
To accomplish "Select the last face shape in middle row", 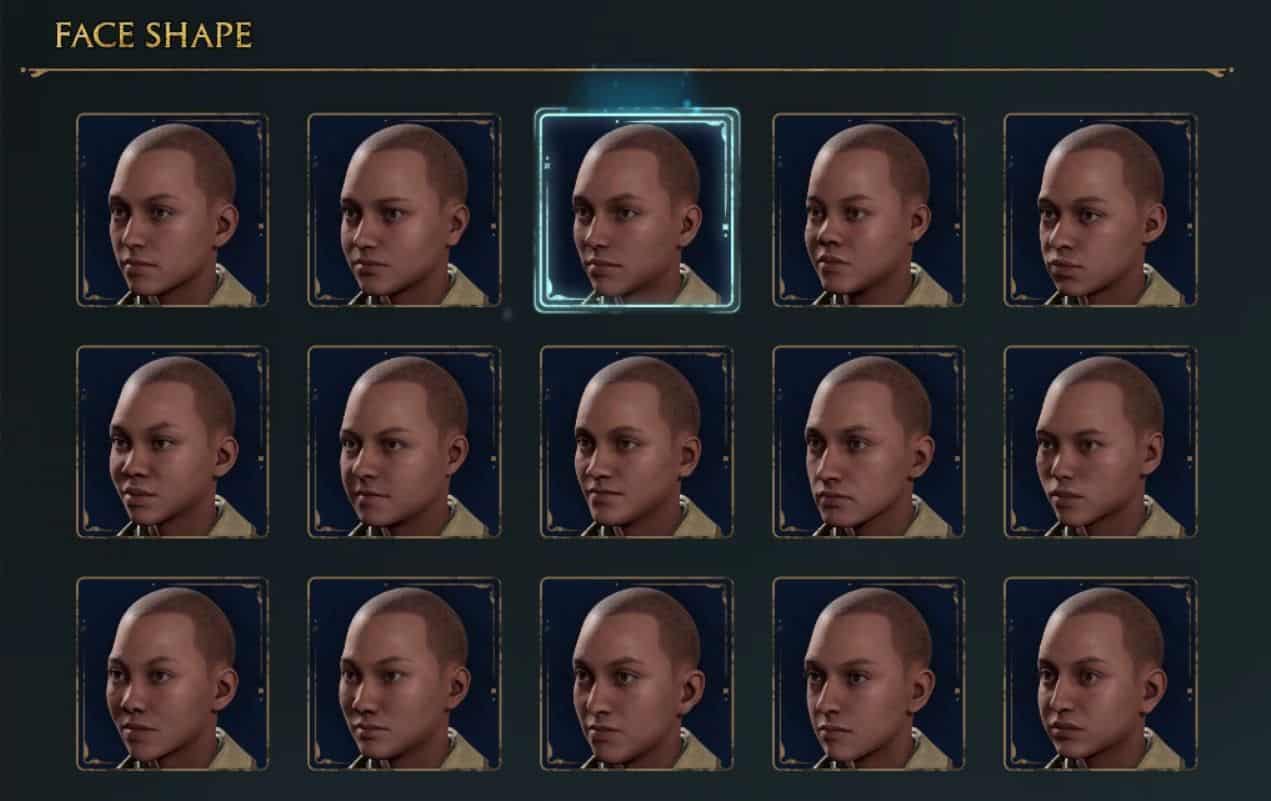I will click(x=1101, y=442).
